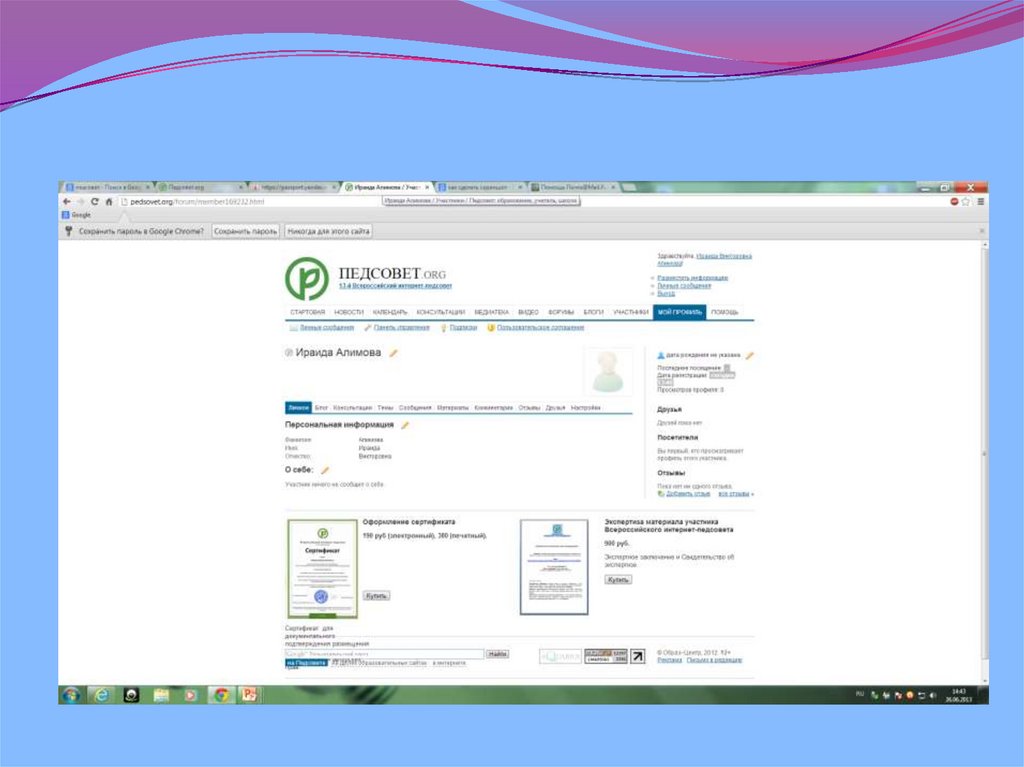Image resolution: width=1024 pixels, height=767 pixels.
Task: Select the Темы profile tab
Action: pyautogui.click(x=385, y=408)
